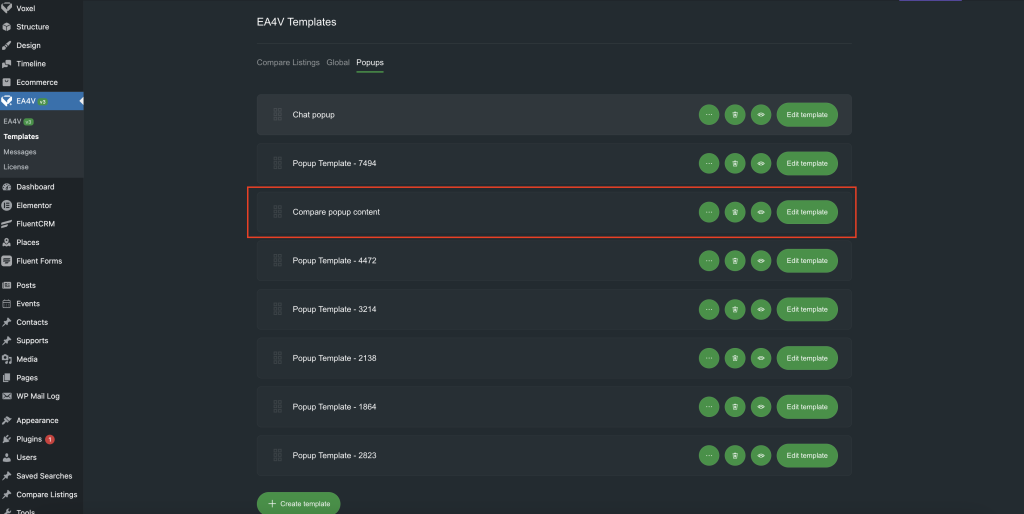The height and width of the screenshot is (514, 1024).
Task: Delete the Popup Template - 4472 row
Action: (x=734, y=261)
